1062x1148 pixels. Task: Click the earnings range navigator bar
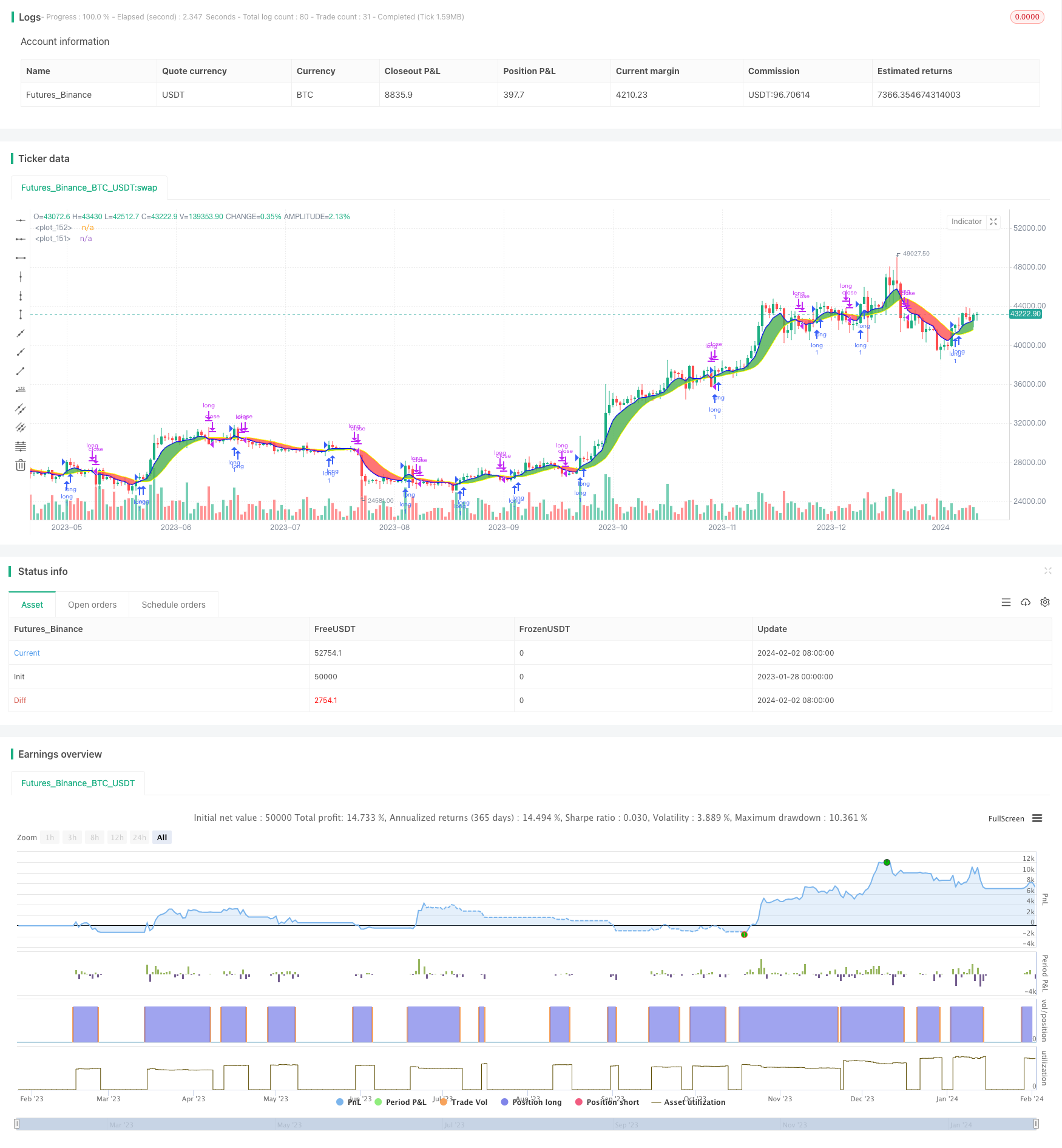pos(527,1124)
